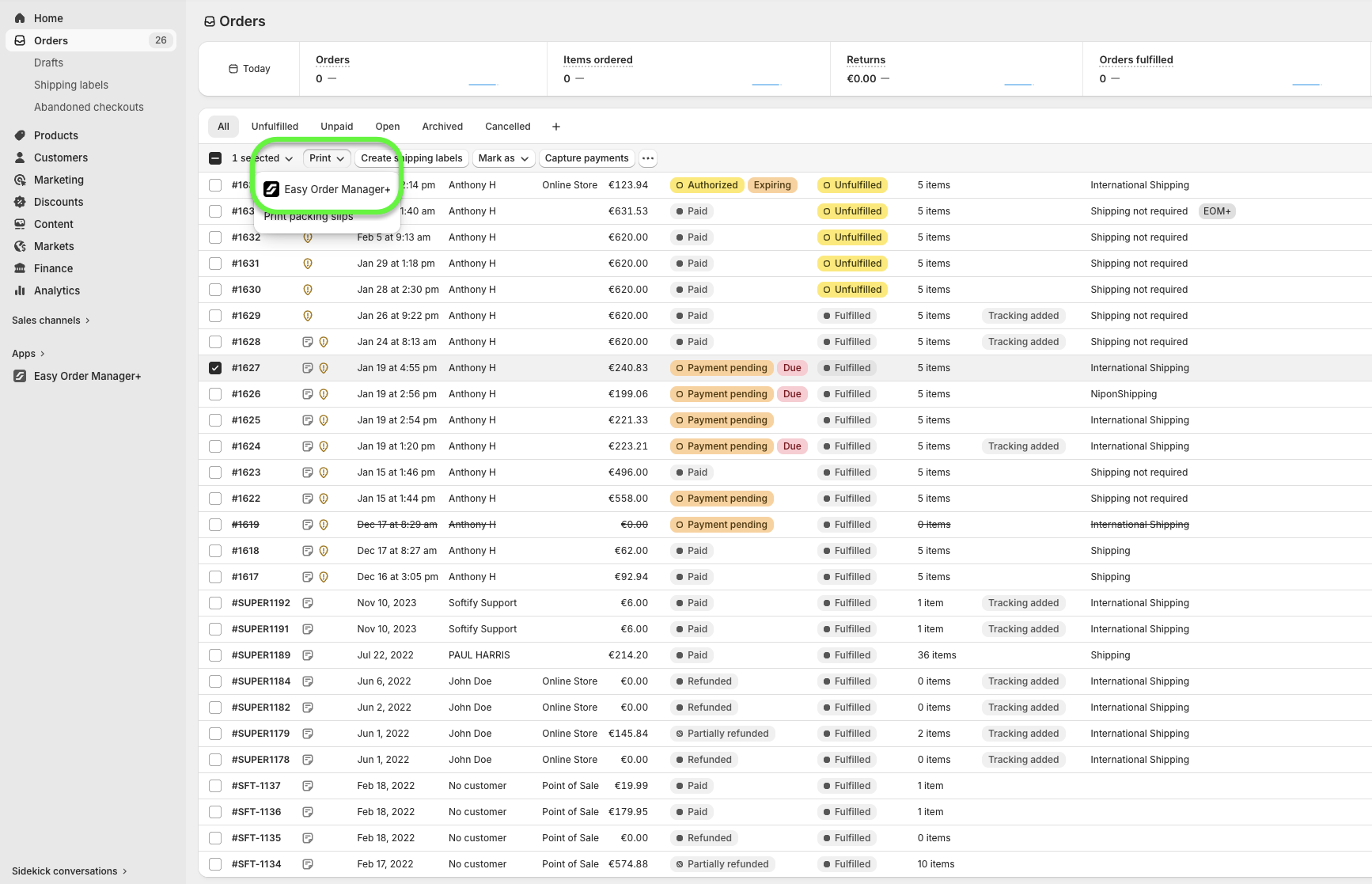This screenshot has height=884, width=1372.
Task: Click the Today date filter
Action: (249, 69)
